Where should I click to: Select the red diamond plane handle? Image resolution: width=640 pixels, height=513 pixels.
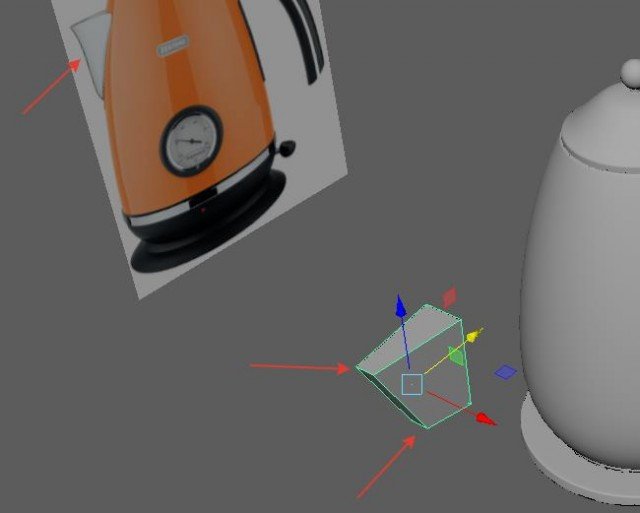[x=449, y=296]
